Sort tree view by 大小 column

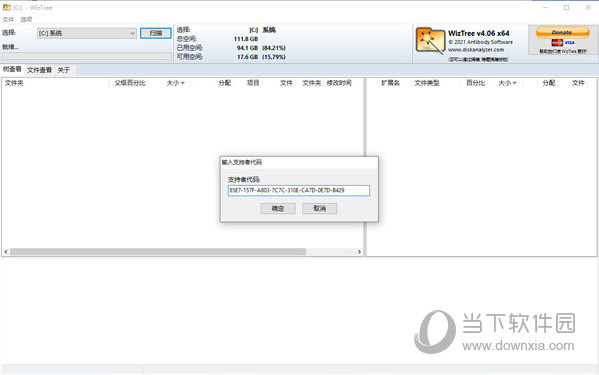(x=175, y=83)
